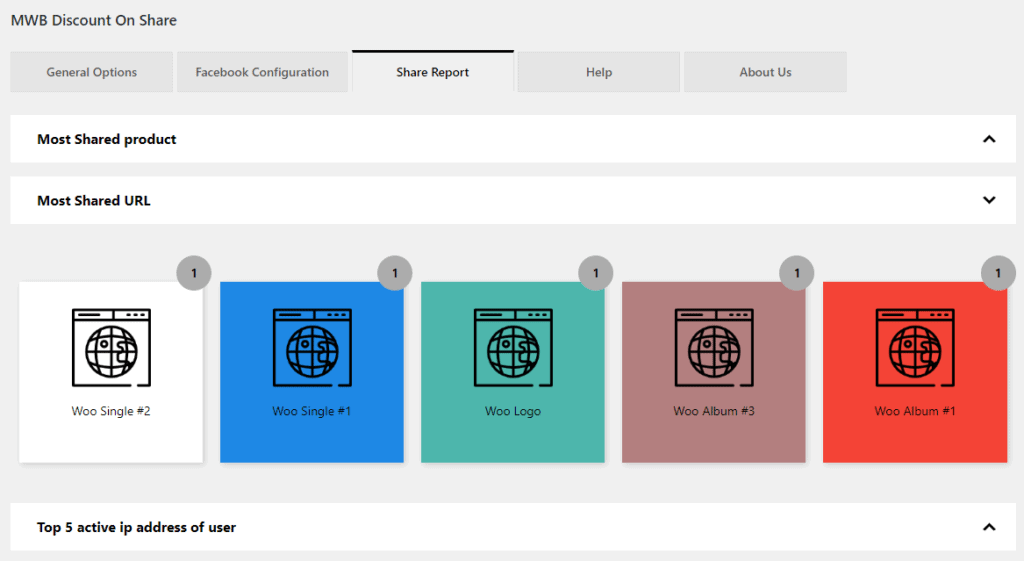Screen dimensions: 1024x561
Task: Click the 'Woo Single #2' label
Action: [111, 411]
